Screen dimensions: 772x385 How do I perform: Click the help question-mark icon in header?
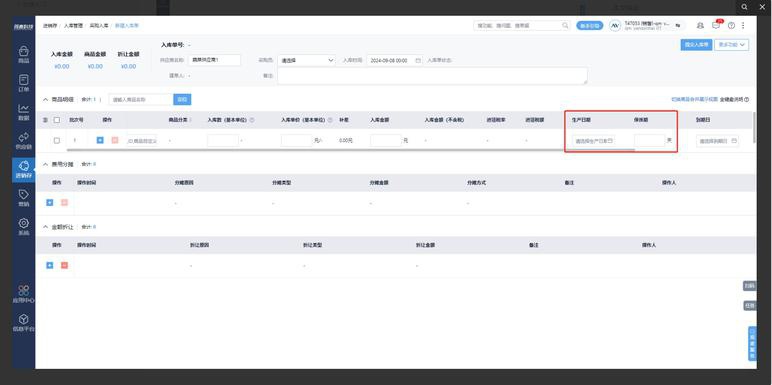coord(731,26)
